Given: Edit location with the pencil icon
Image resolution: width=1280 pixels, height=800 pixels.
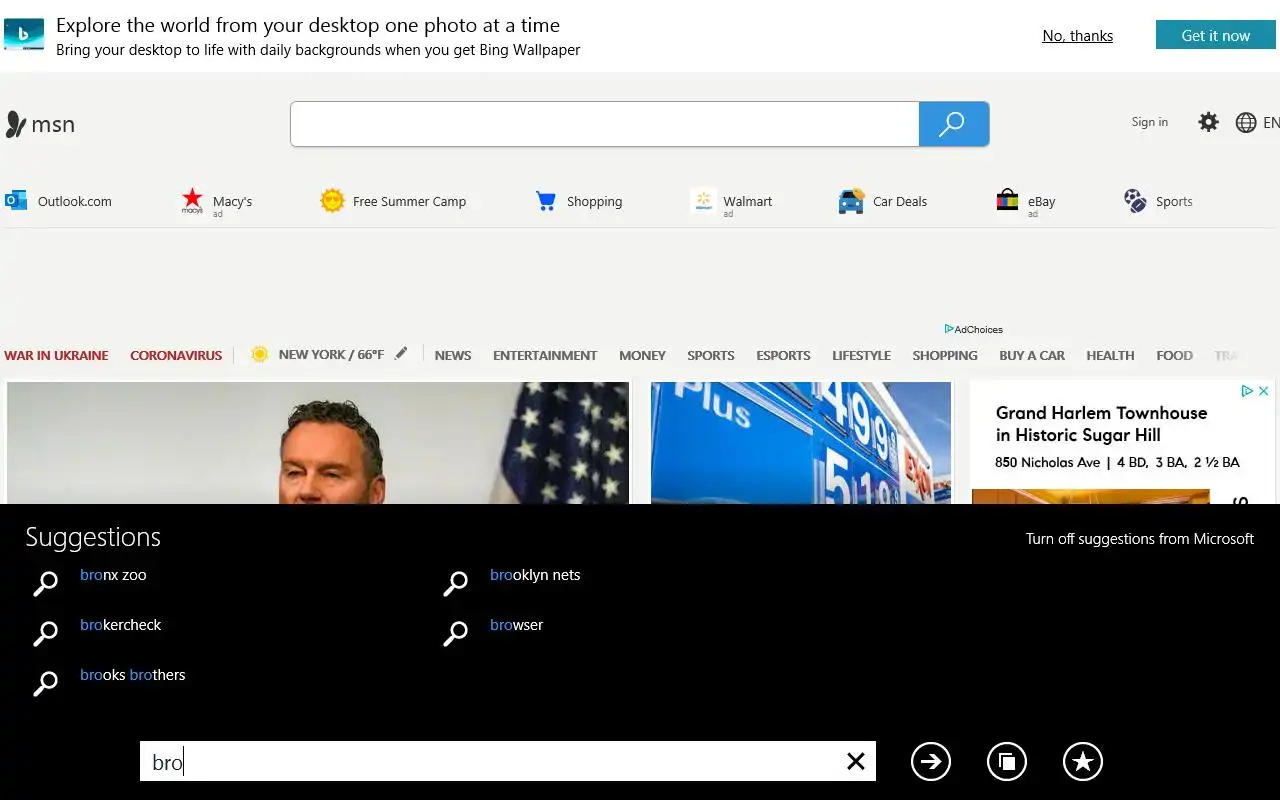Looking at the screenshot, I should 401,353.
